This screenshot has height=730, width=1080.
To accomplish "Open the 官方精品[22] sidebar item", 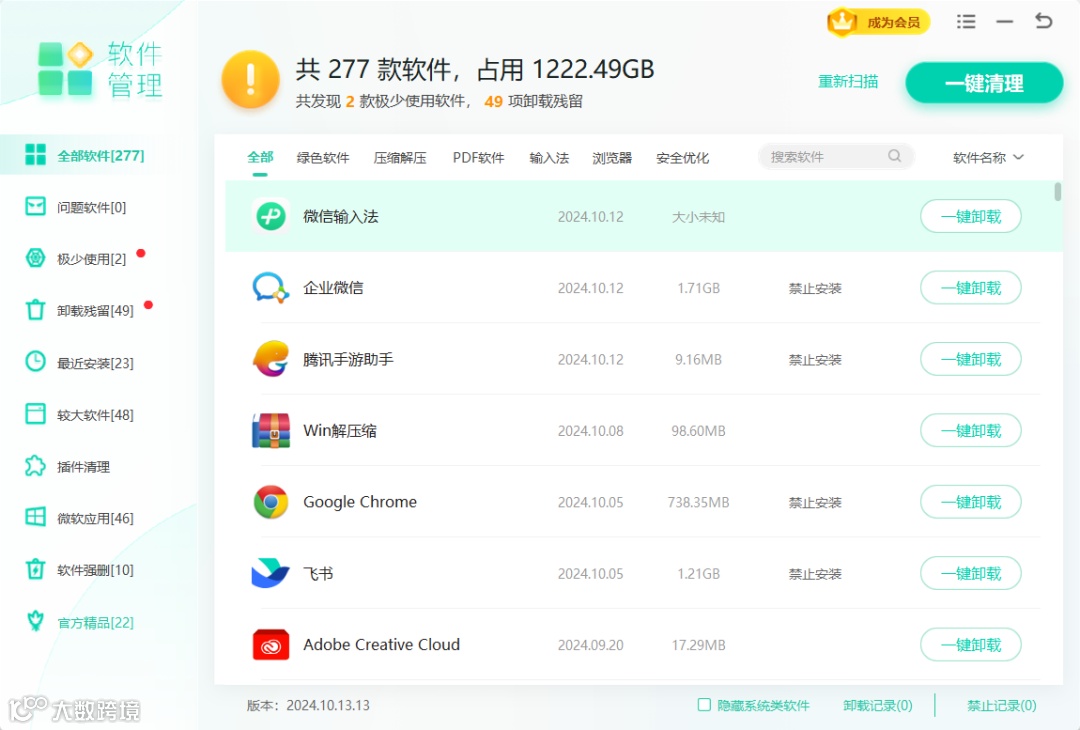I will coord(98,622).
